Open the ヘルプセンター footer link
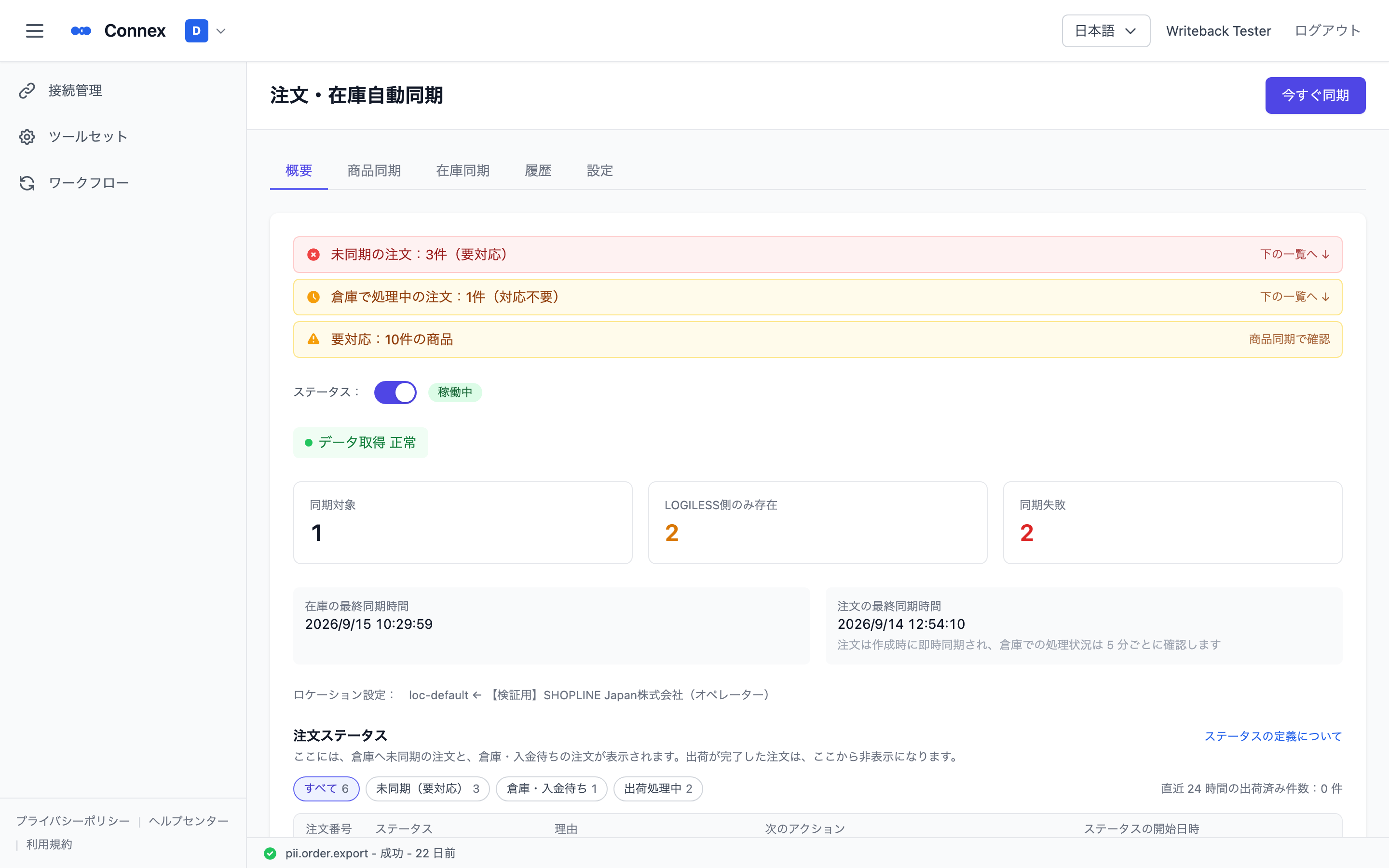This screenshot has height=868, width=1389. pos(188,821)
